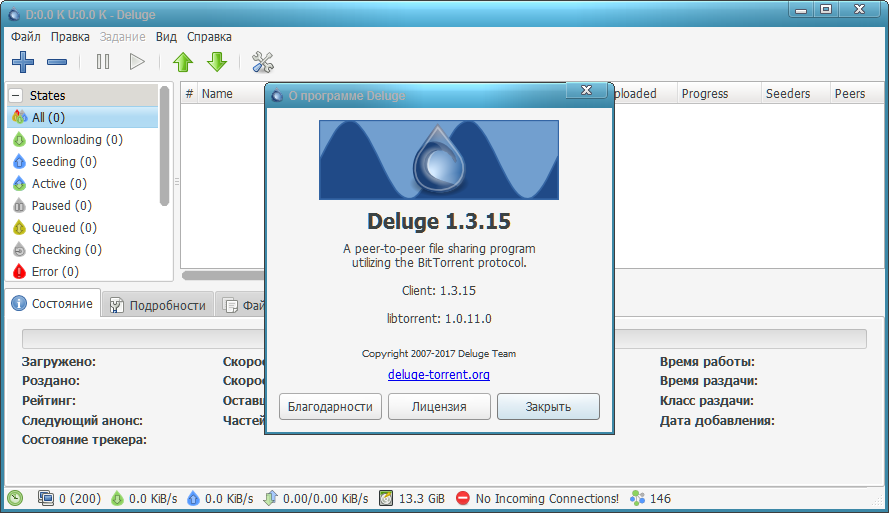This screenshot has width=889, height=513.
Task: Open the Вид menu
Action: [x=166, y=37]
